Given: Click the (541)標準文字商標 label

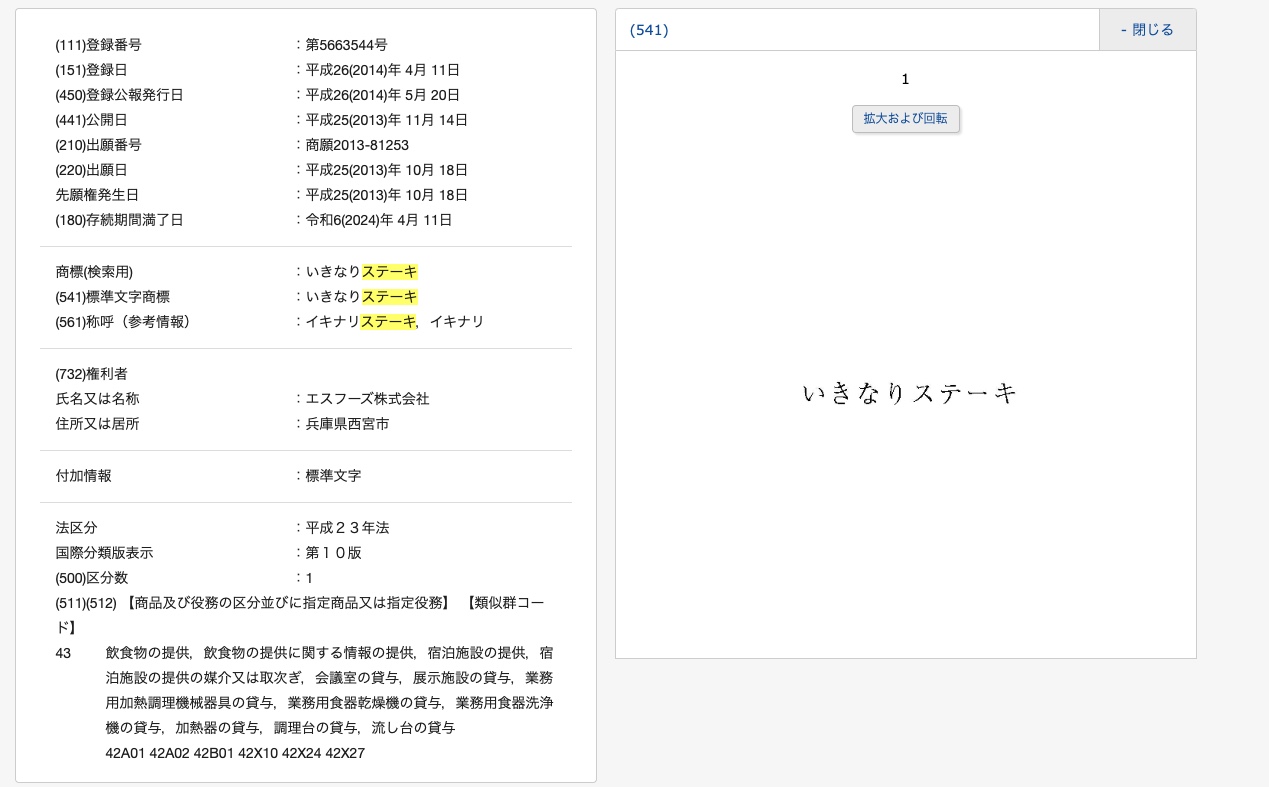Looking at the screenshot, I should [x=112, y=297].
